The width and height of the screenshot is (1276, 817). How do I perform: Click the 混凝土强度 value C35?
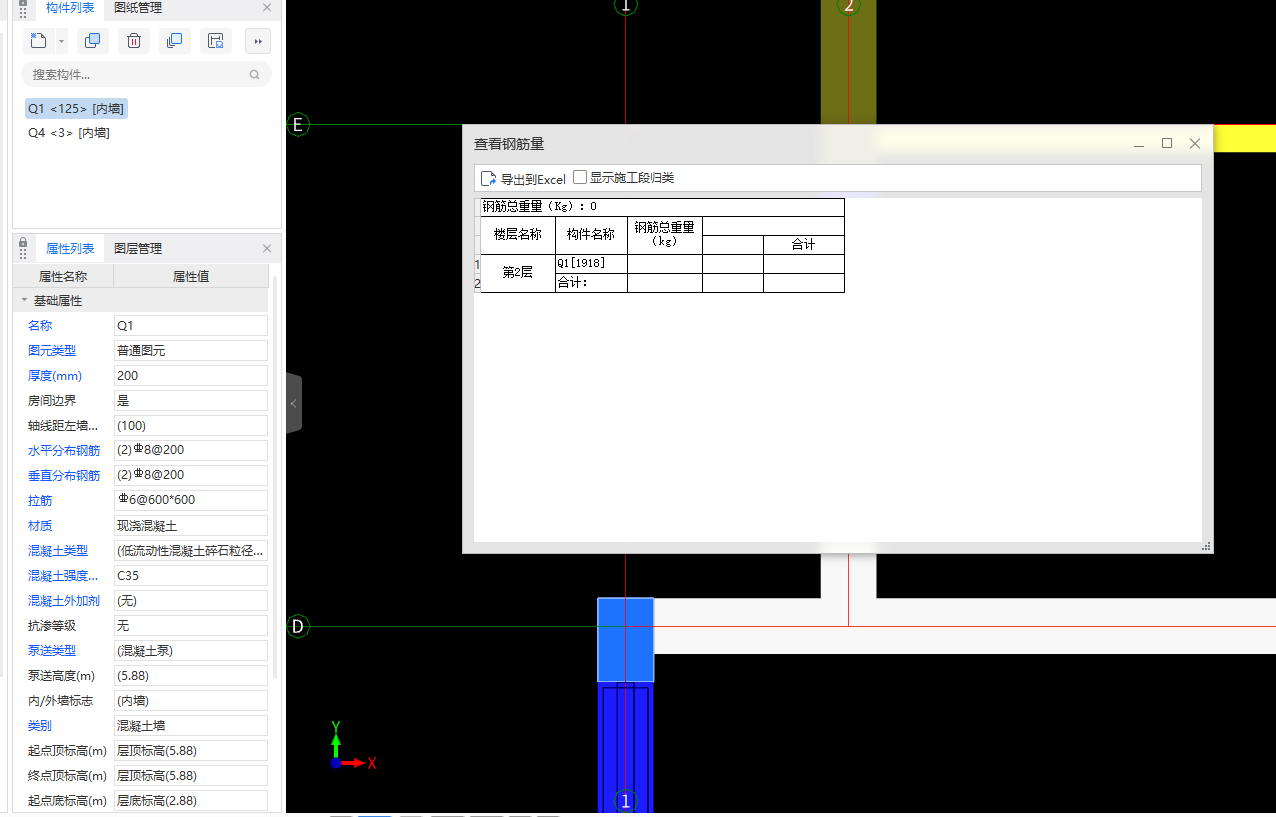click(191, 575)
